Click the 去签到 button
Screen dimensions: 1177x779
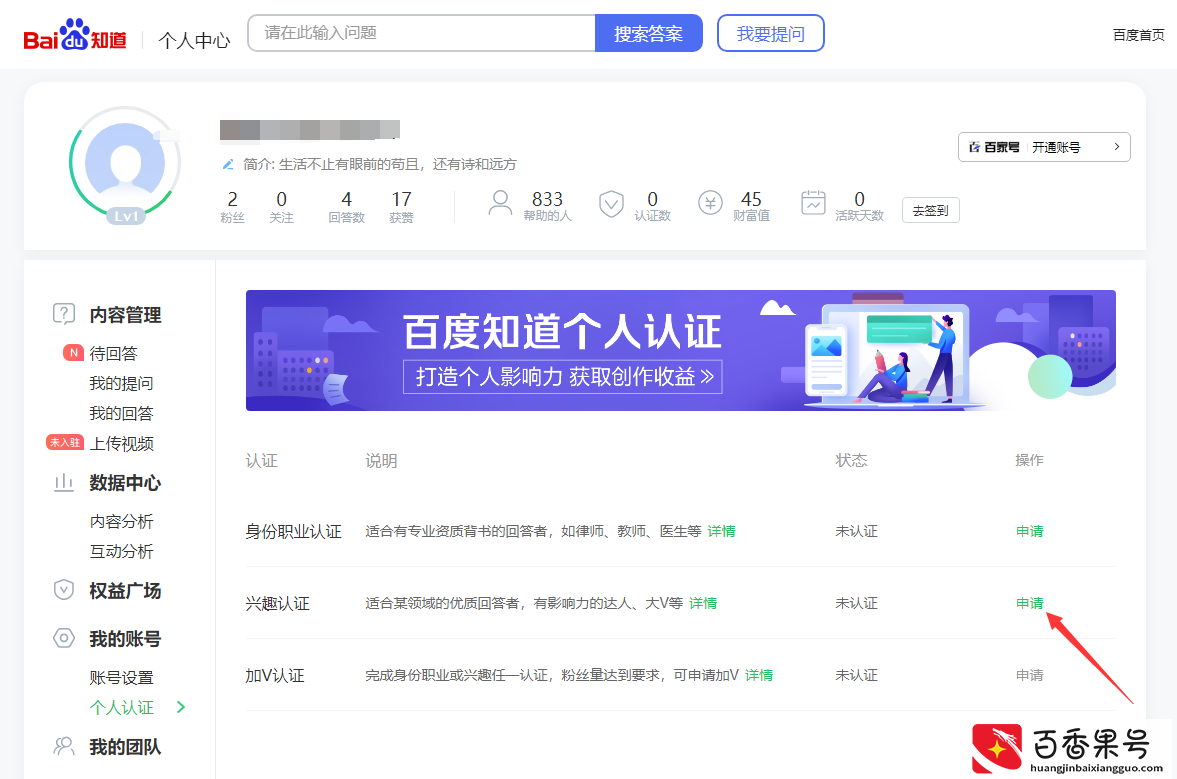click(931, 210)
